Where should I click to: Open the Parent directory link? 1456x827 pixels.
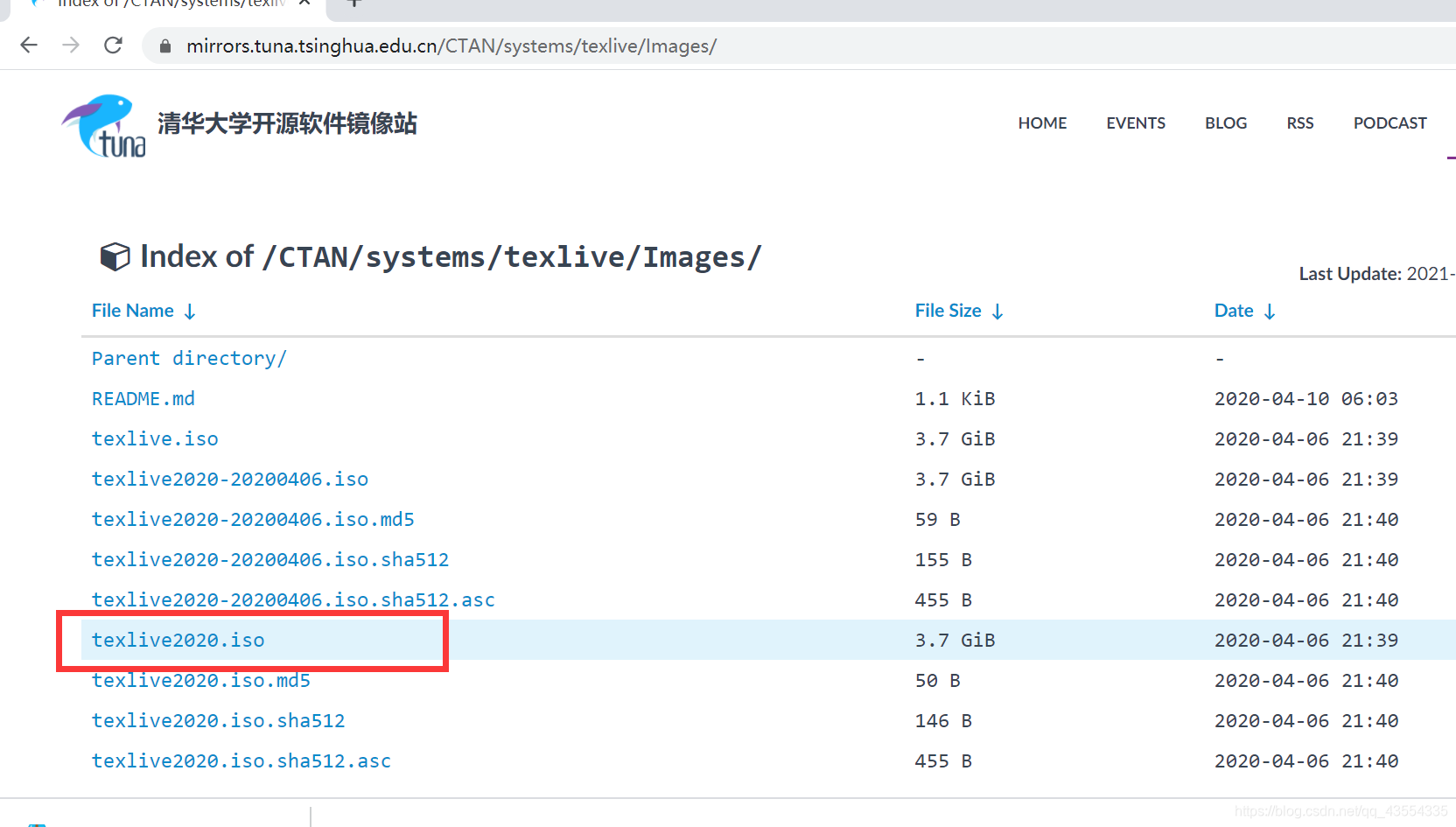pyautogui.click(x=189, y=359)
